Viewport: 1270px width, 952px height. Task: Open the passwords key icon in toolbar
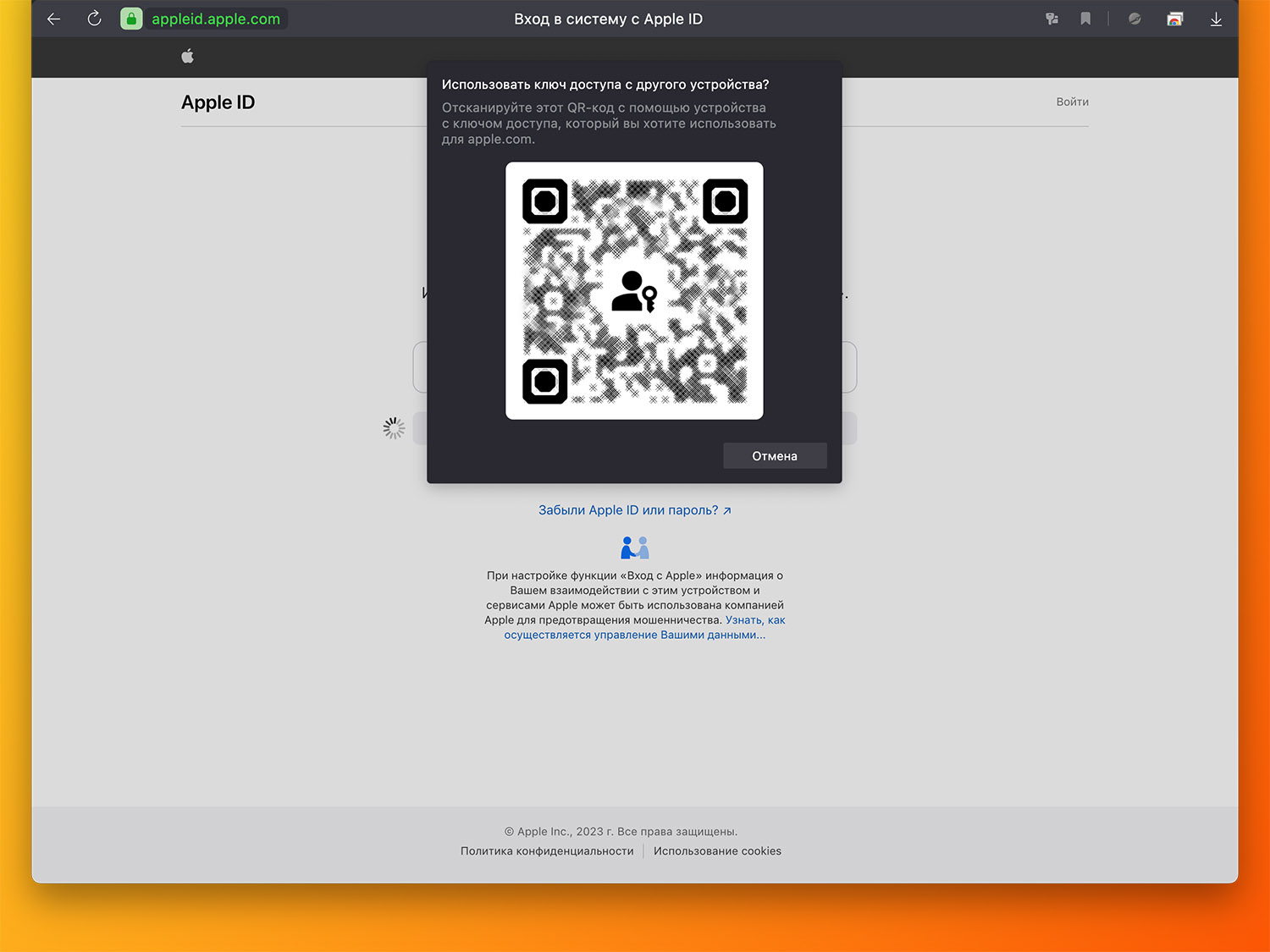click(1052, 19)
